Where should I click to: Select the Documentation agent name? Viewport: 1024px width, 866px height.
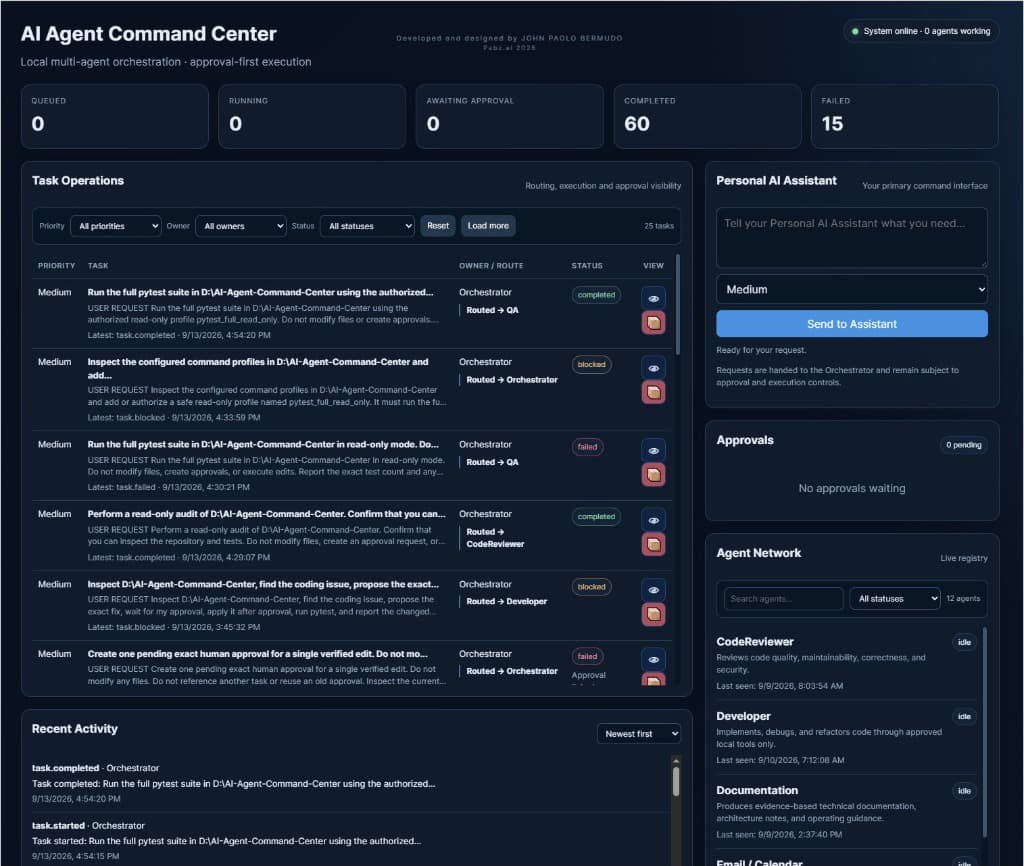(x=757, y=790)
